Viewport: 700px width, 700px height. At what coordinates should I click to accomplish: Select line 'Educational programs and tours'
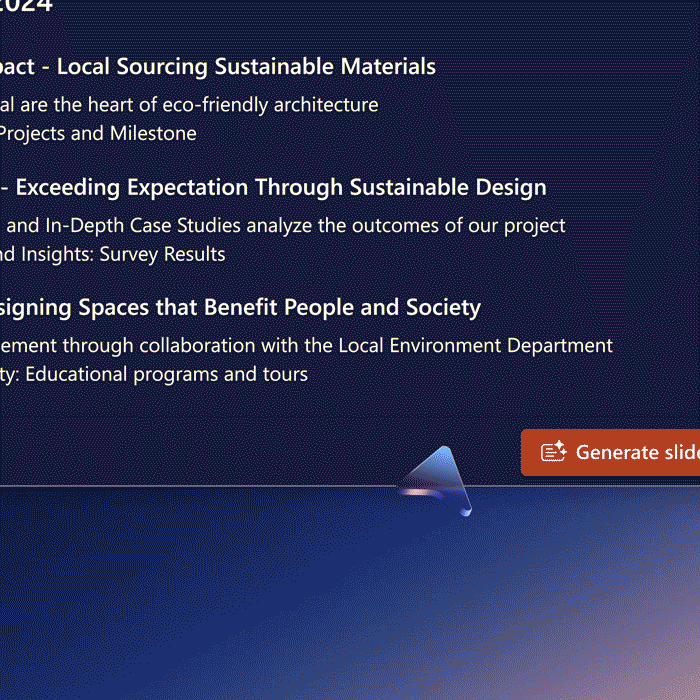point(167,375)
